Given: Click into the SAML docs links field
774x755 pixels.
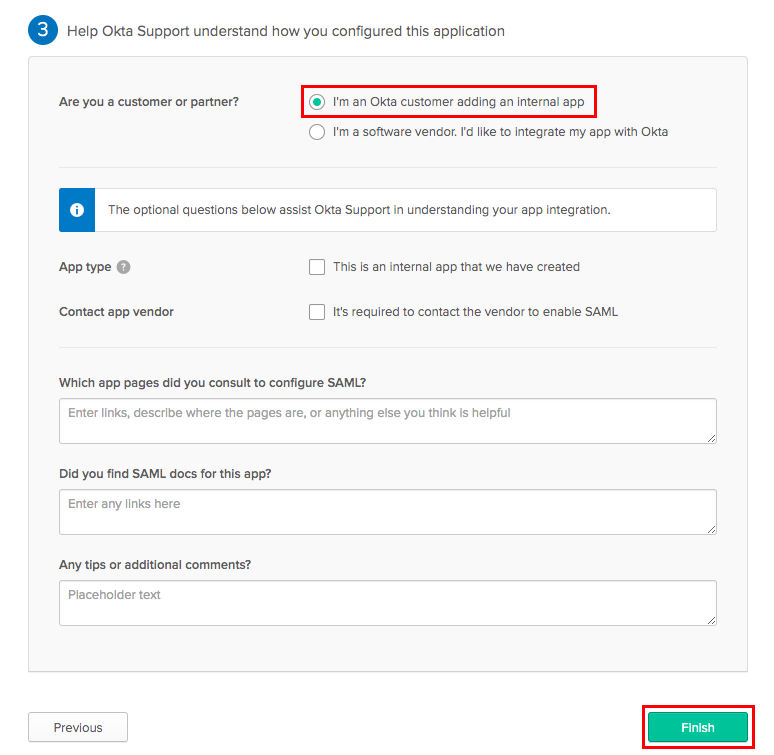Looking at the screenshot, I should pos(387,511).
